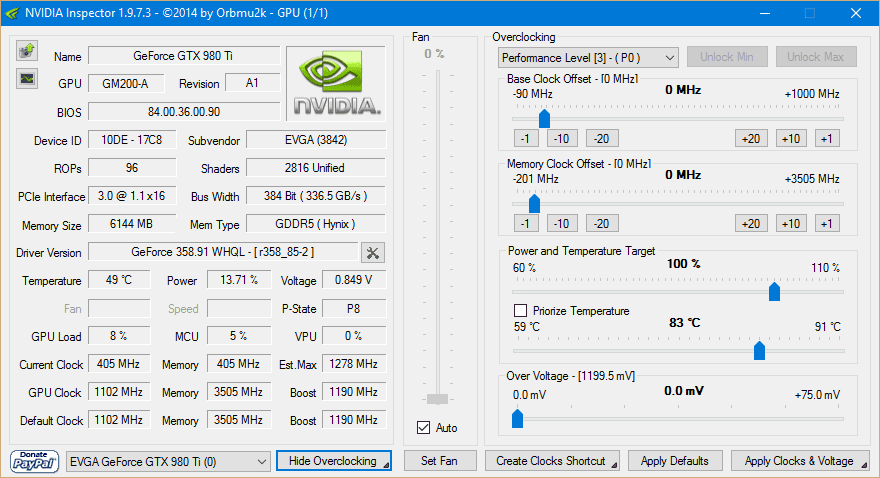Click the ROPs value 96
Viewport: 880px width, 478px height.
[x=132, y=168]
